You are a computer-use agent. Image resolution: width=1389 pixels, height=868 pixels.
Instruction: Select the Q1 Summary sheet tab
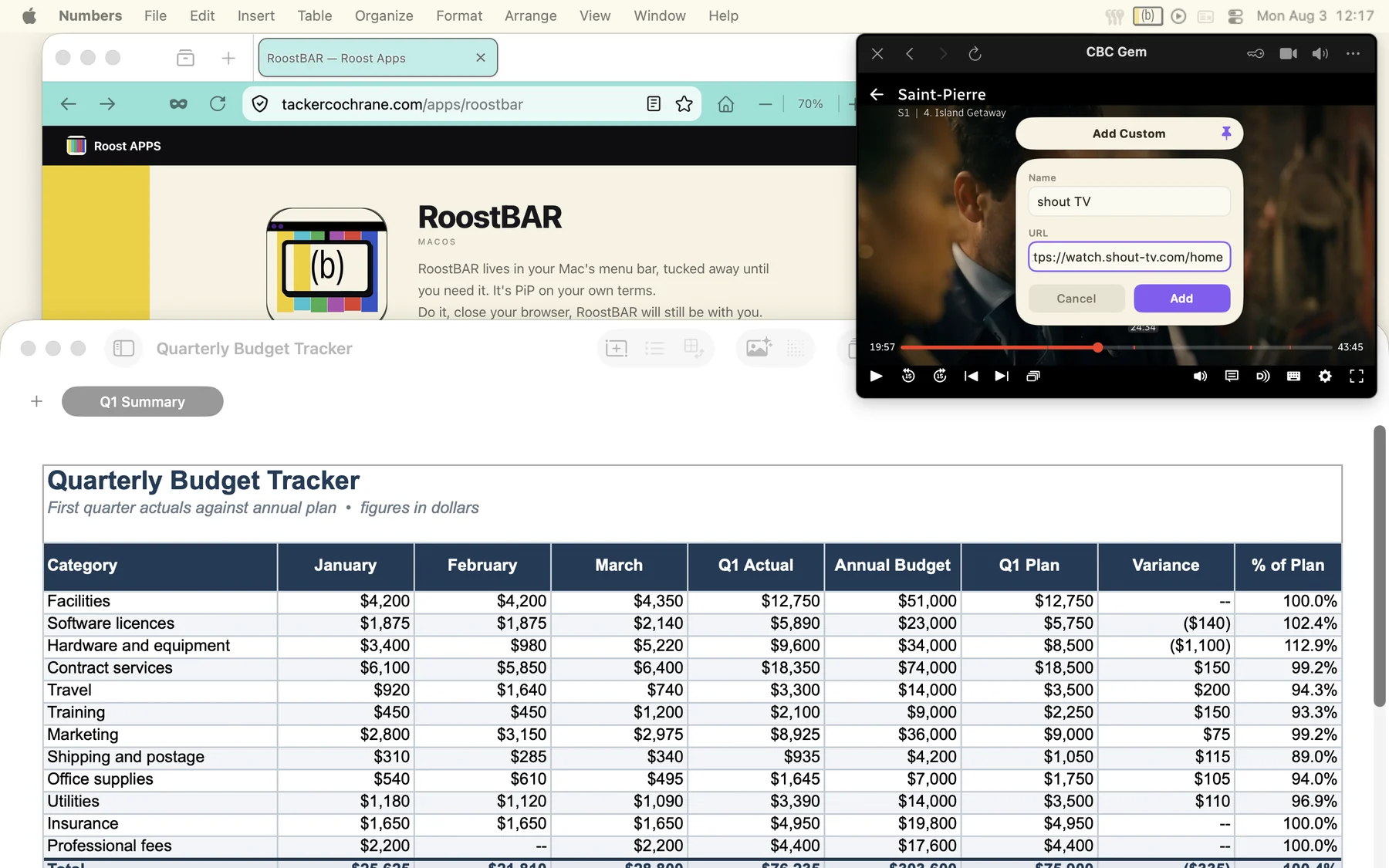[x=143, y=401]
